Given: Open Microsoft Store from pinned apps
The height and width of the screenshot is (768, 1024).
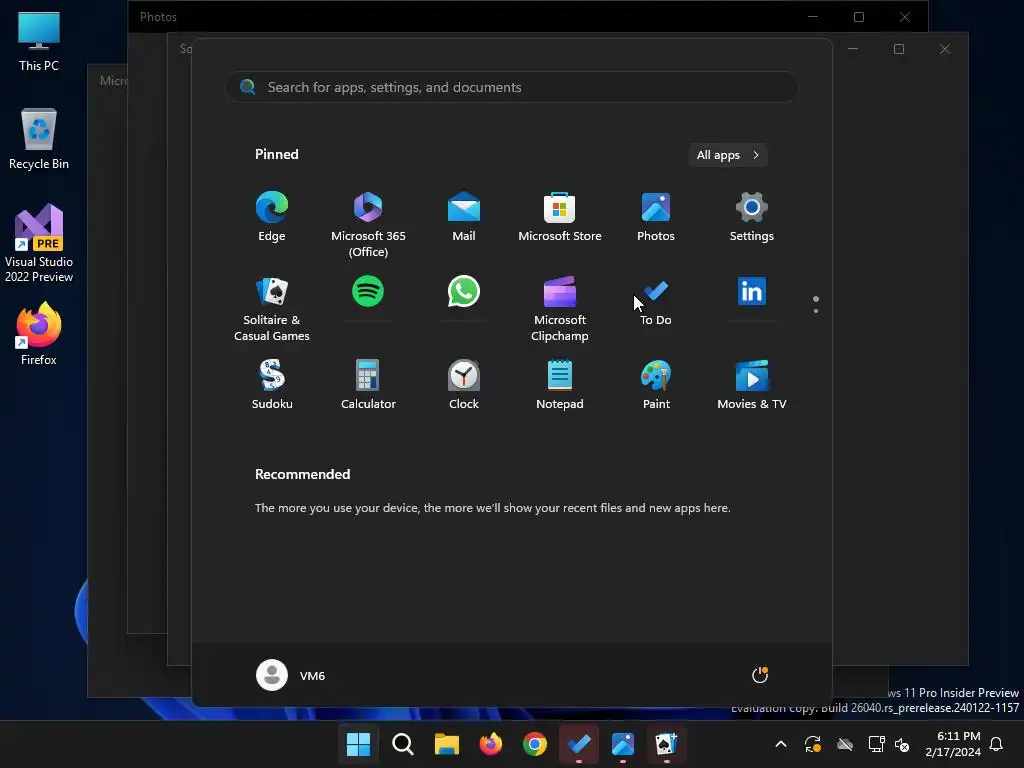Looking at the screenshot, I should tap(560, 217).
